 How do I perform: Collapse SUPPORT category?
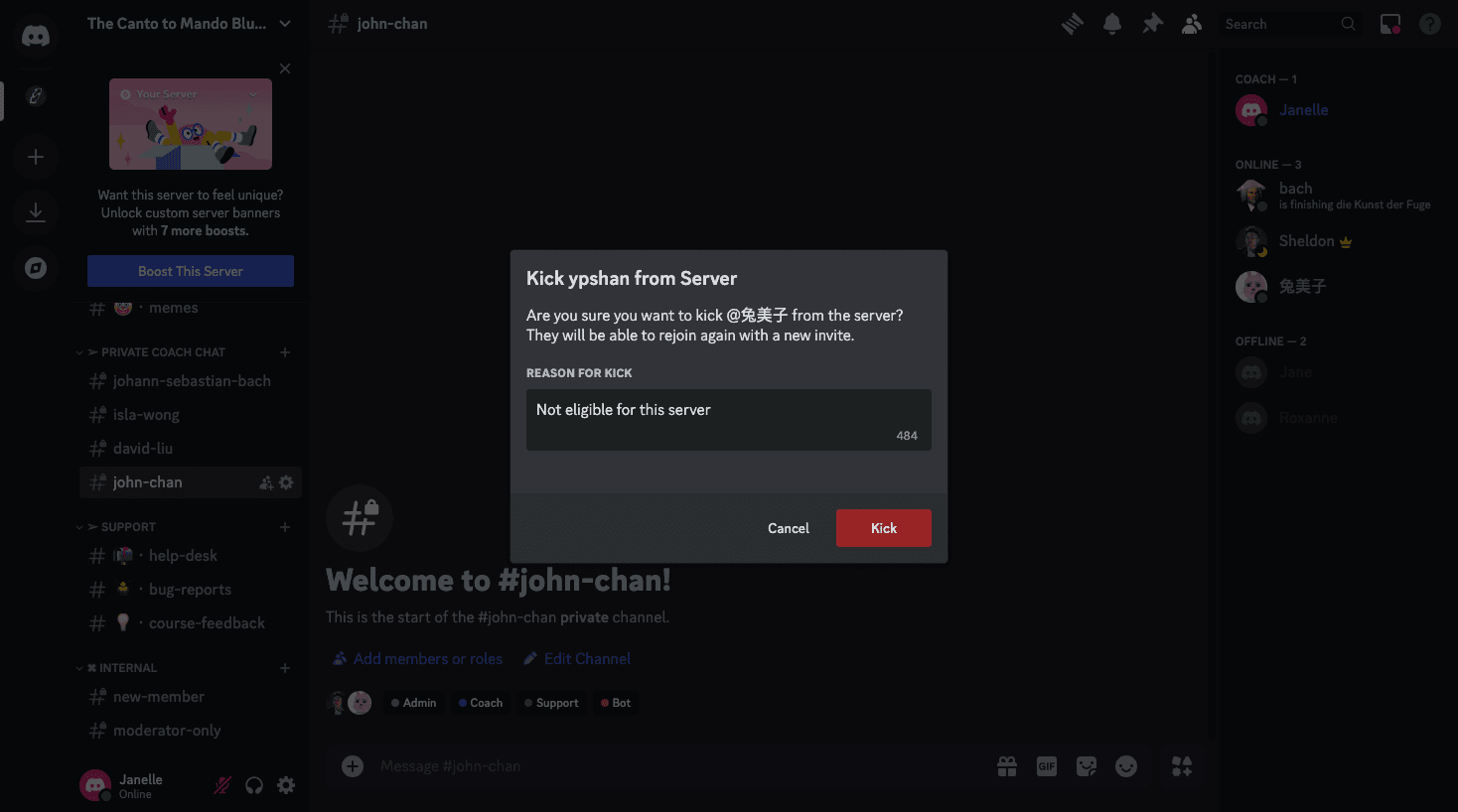tap(121, 527)
